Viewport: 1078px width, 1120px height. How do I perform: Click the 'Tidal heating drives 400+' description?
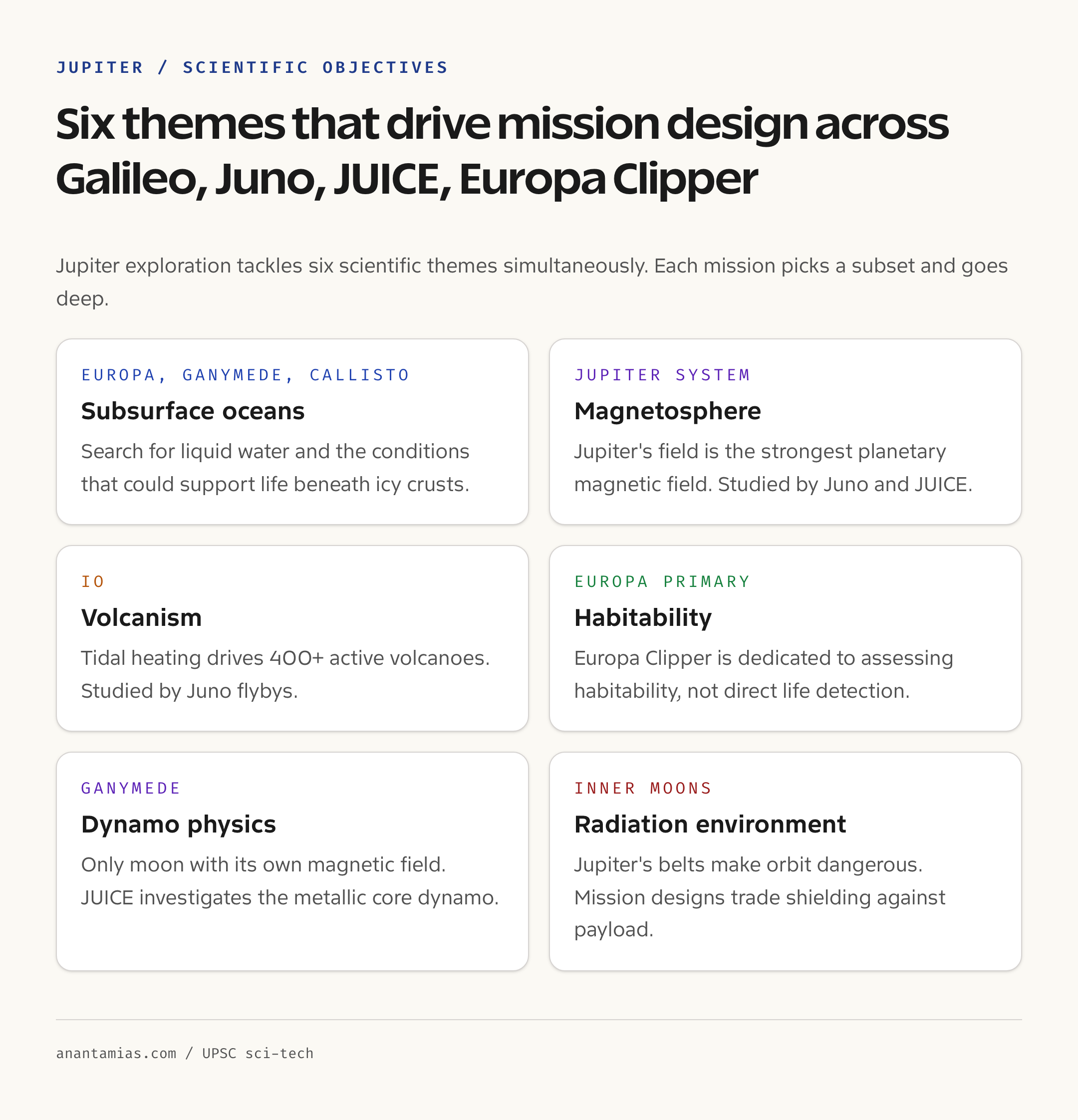coord(285,674)
